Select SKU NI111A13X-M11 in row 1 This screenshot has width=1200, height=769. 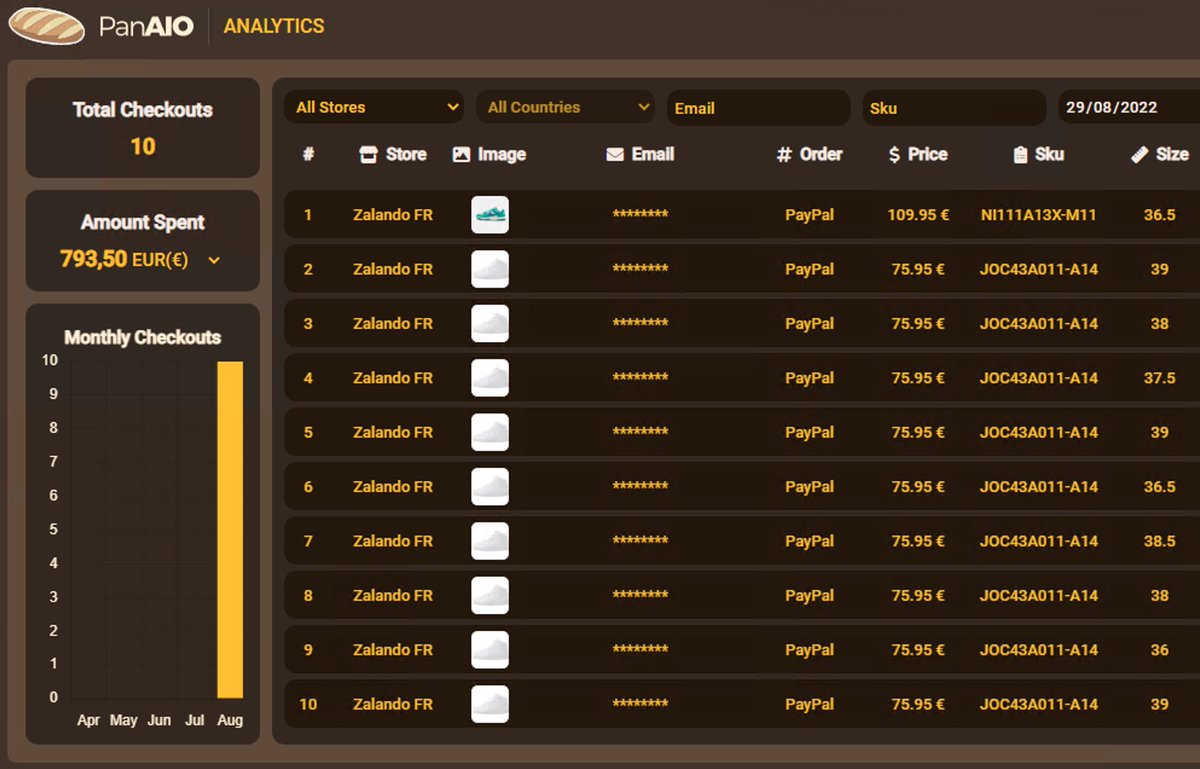pos(1039,215)
